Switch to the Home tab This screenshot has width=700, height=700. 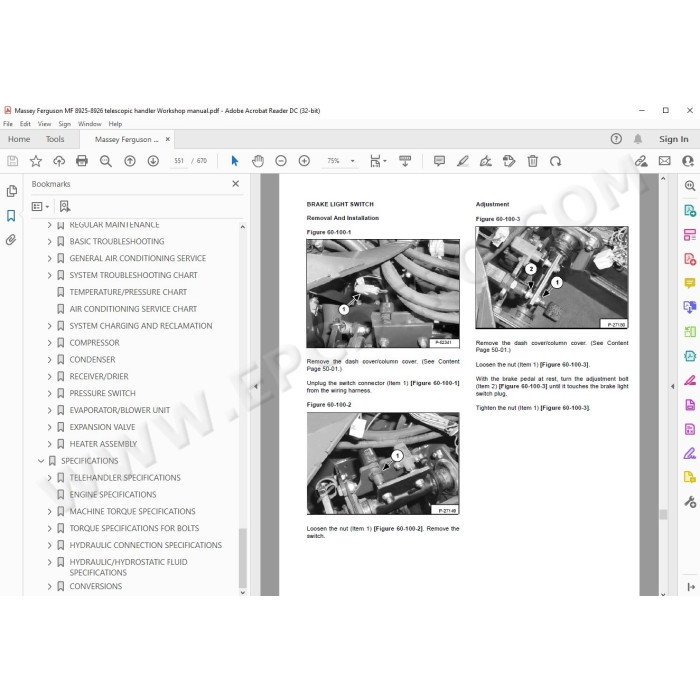19,139
